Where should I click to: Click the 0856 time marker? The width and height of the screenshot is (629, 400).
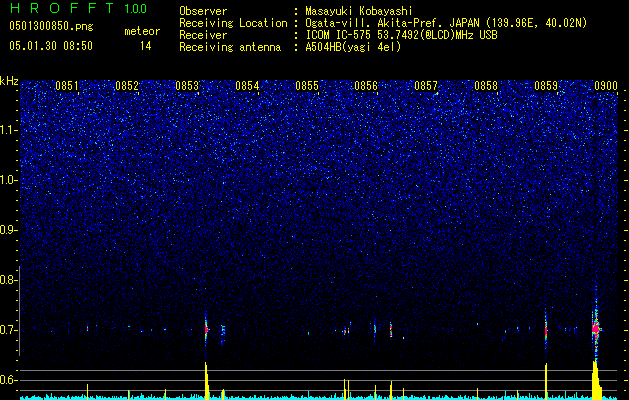pos(366,85)
